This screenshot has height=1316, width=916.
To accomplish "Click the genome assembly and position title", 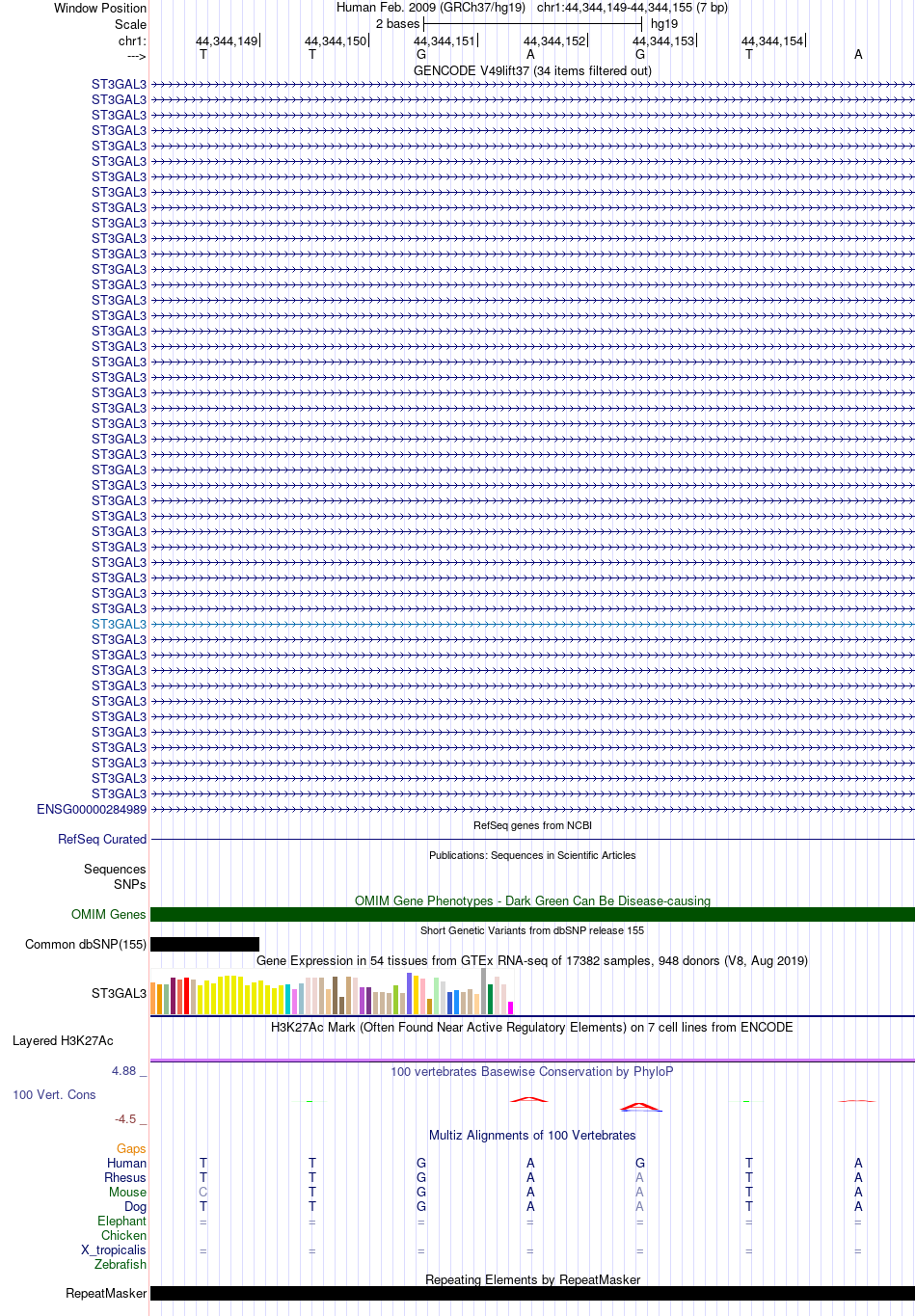I will click(532, 8).
